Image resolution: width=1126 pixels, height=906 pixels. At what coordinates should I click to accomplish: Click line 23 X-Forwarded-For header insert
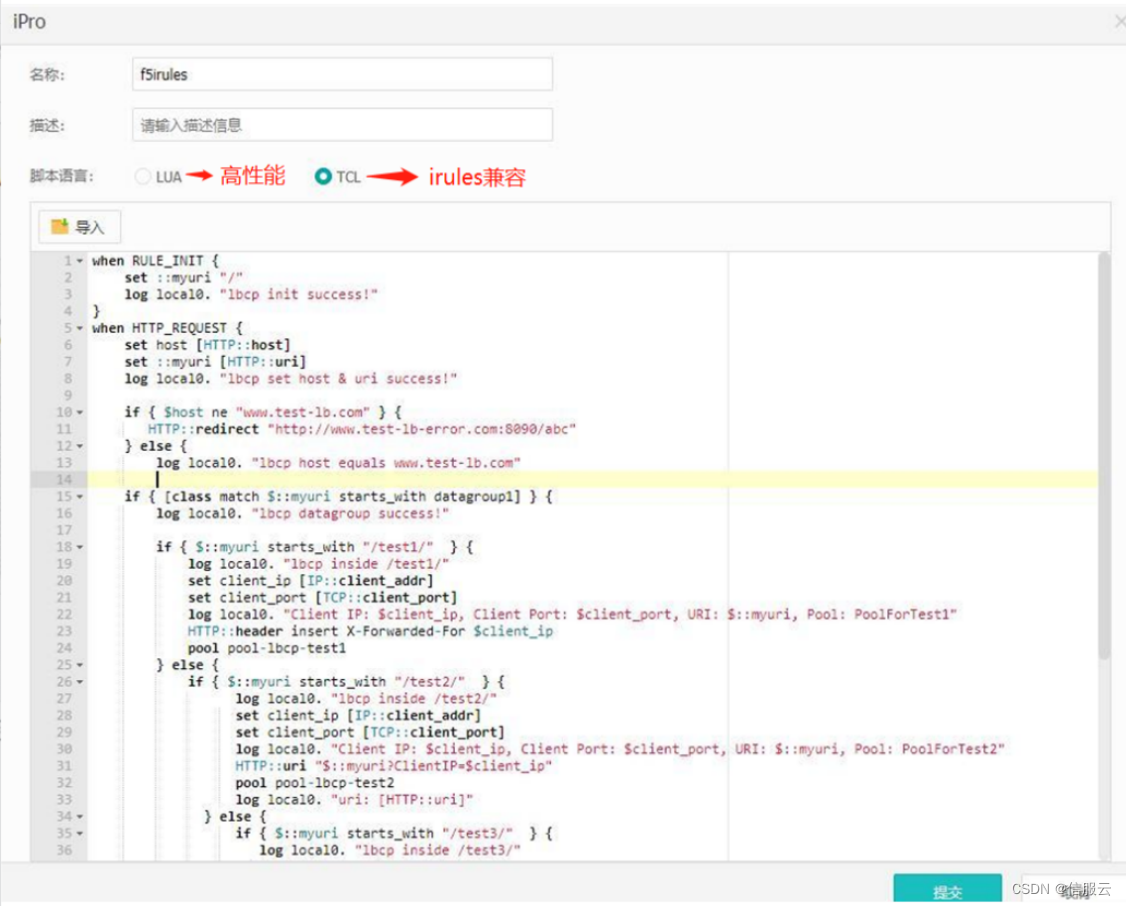[371, 632]
